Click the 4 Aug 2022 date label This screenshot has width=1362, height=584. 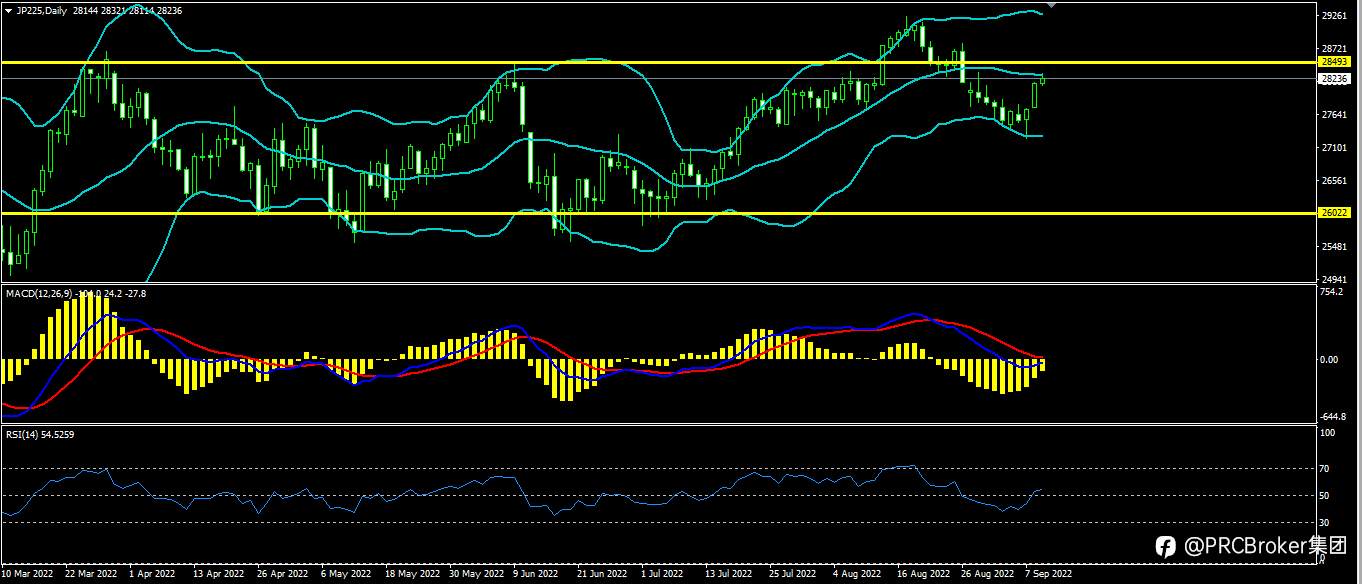pyautogui.click(x=858, y=575)
